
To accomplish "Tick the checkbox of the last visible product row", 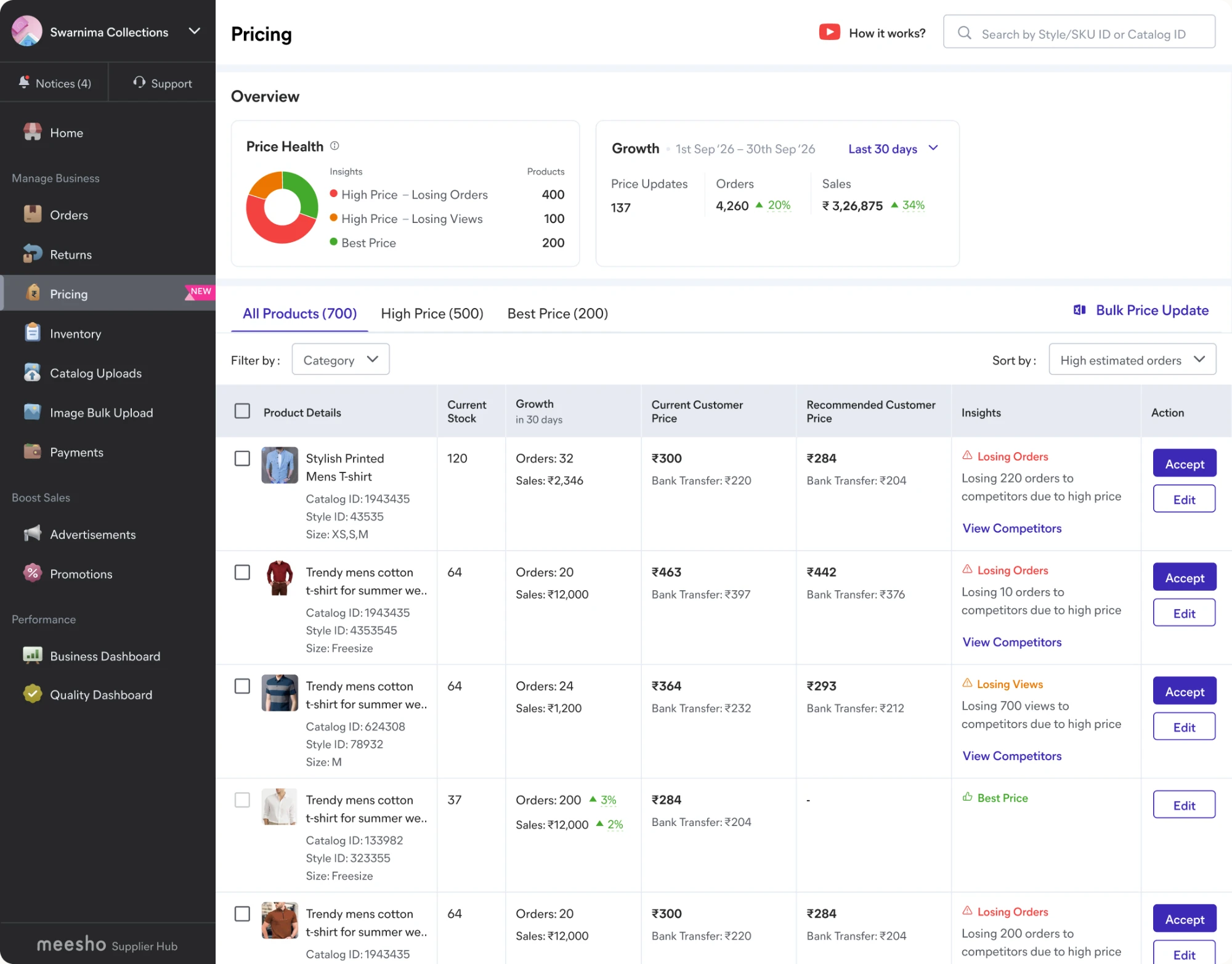I will (242, 913).
